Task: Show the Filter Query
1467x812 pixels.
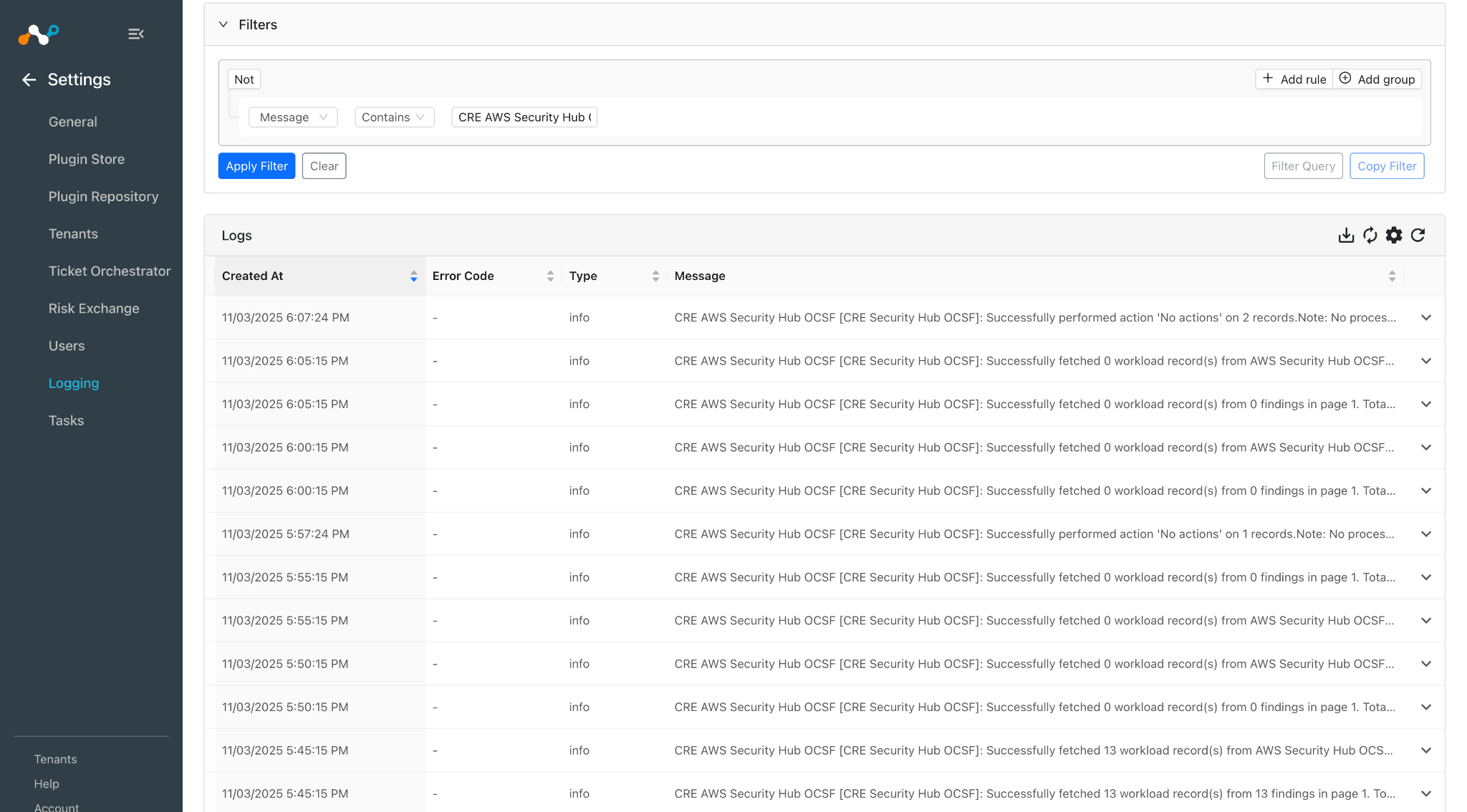Action: coord(1303,166)
